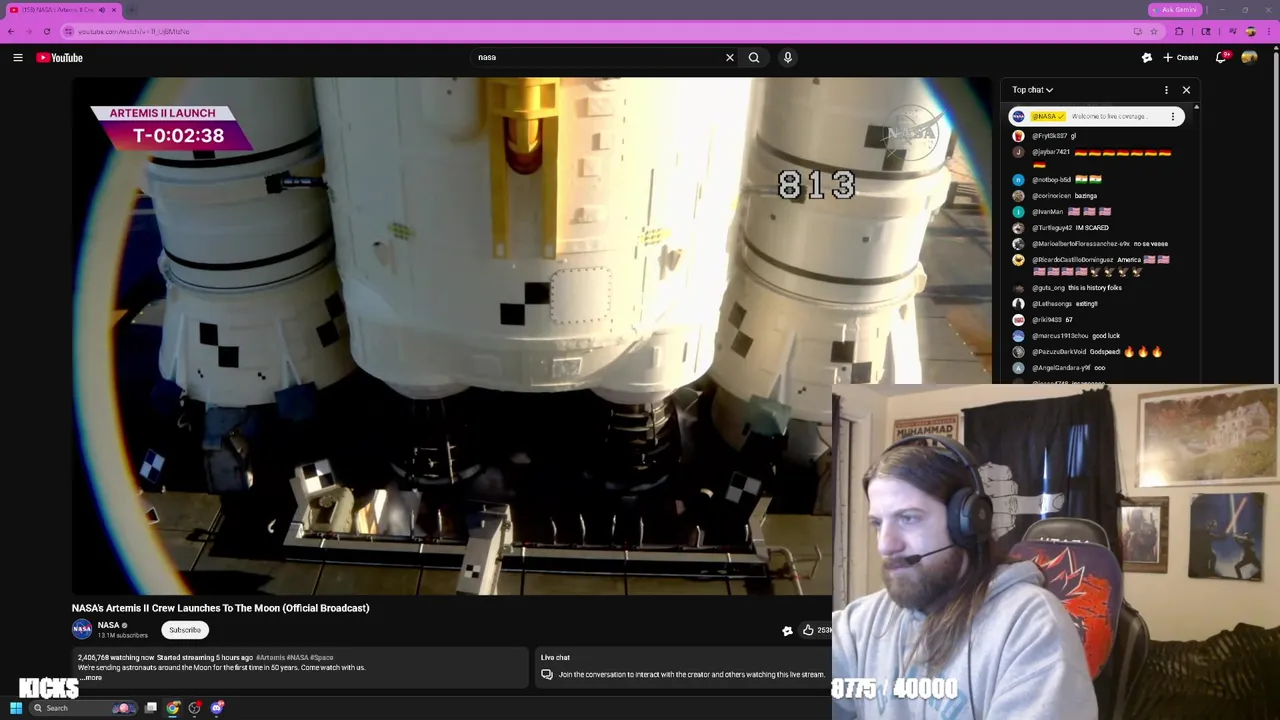The image size is (1280, 720).
Task: Open Chrome from the taskbar
Action: (173, 708)
